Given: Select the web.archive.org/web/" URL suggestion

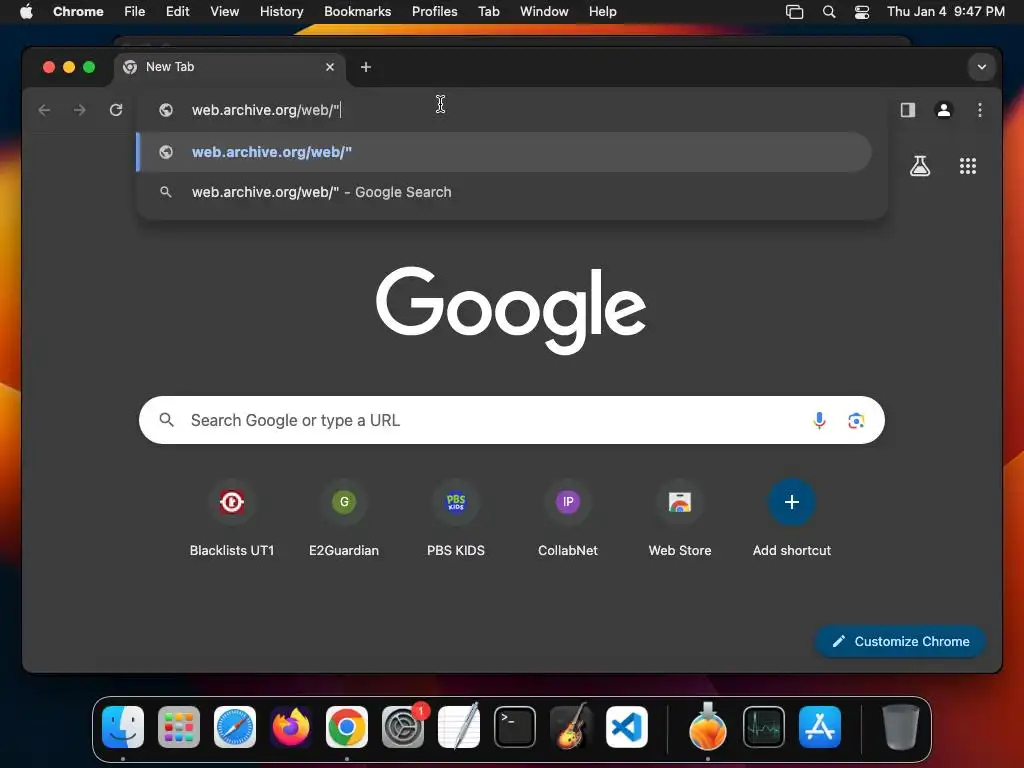Looking at the screenshot, I should [504, 152].
